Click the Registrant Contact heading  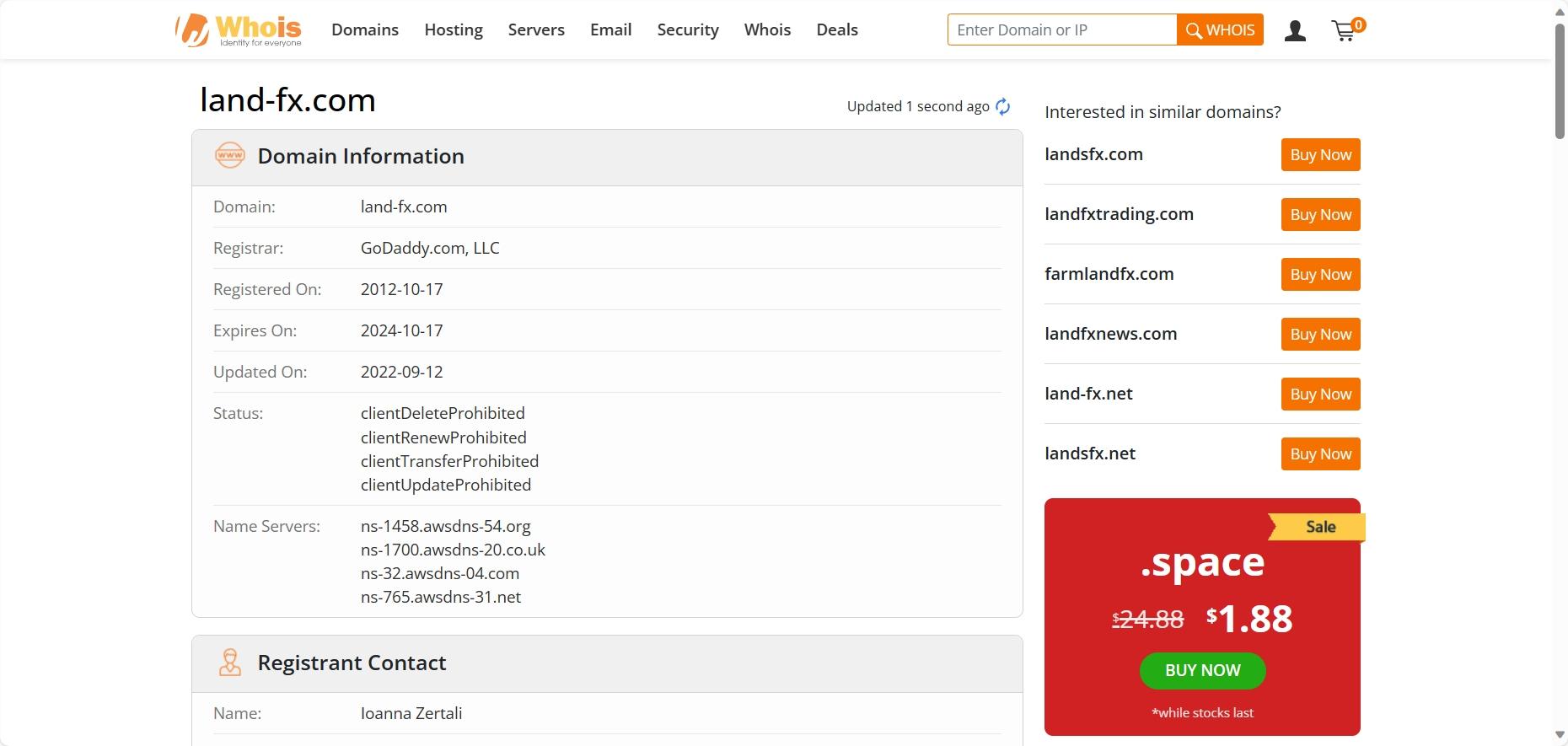pyautogui.click(x=352, y=663)
